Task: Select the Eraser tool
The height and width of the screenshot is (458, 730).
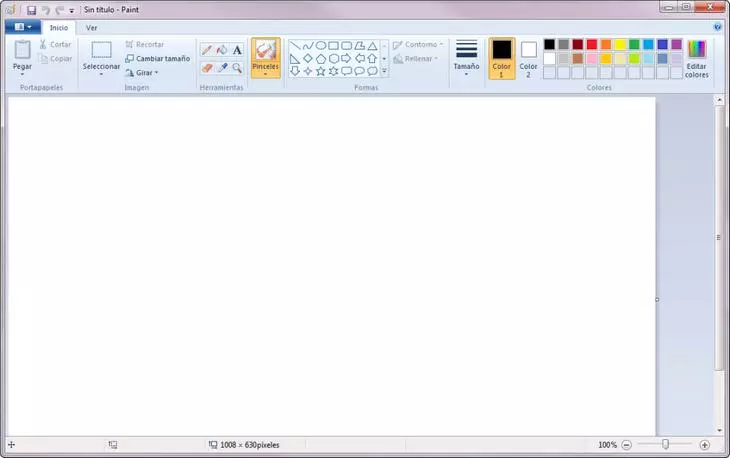Action: [207, 68]
